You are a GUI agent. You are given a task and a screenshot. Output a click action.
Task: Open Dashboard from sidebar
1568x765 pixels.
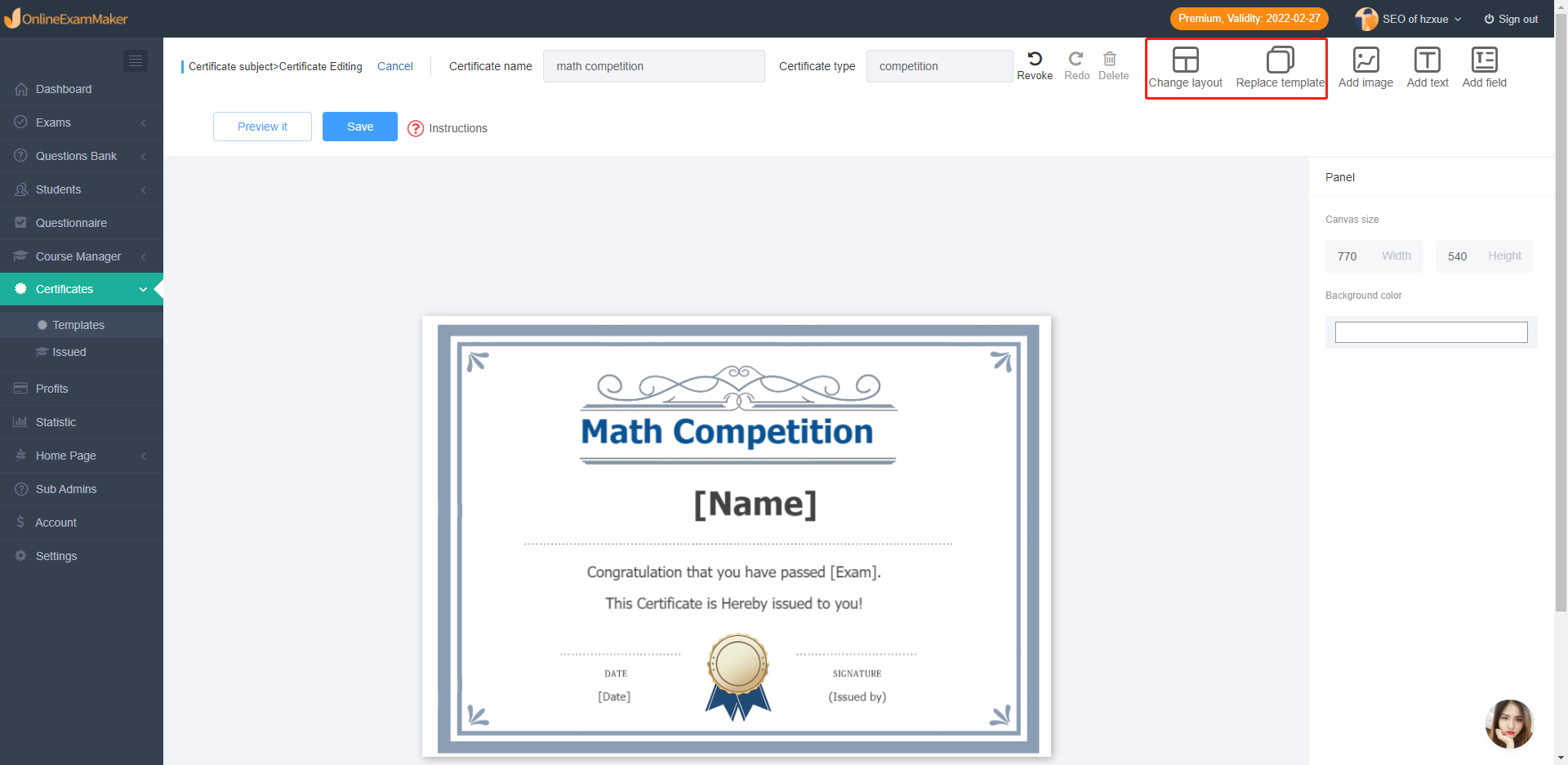pos(82,89)
